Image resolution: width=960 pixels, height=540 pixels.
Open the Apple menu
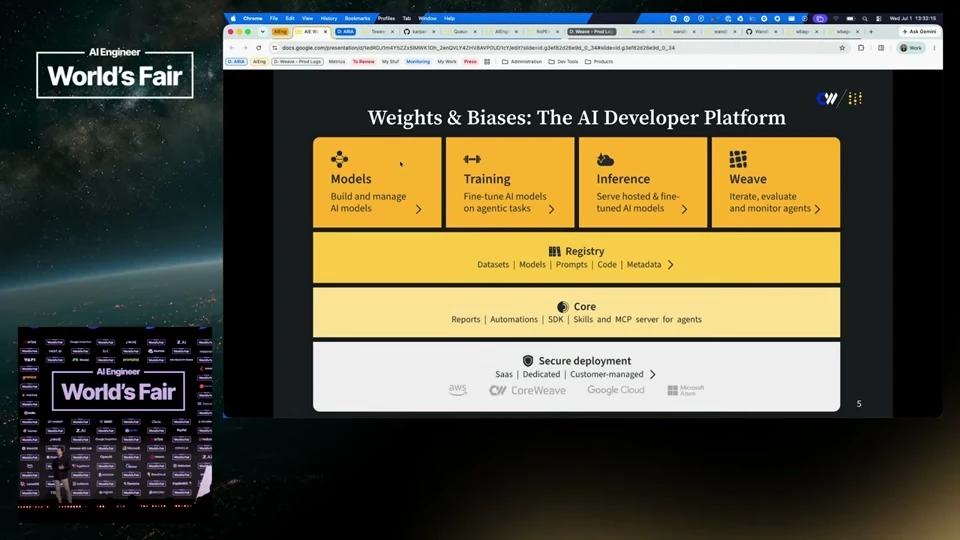coord(233,18)
